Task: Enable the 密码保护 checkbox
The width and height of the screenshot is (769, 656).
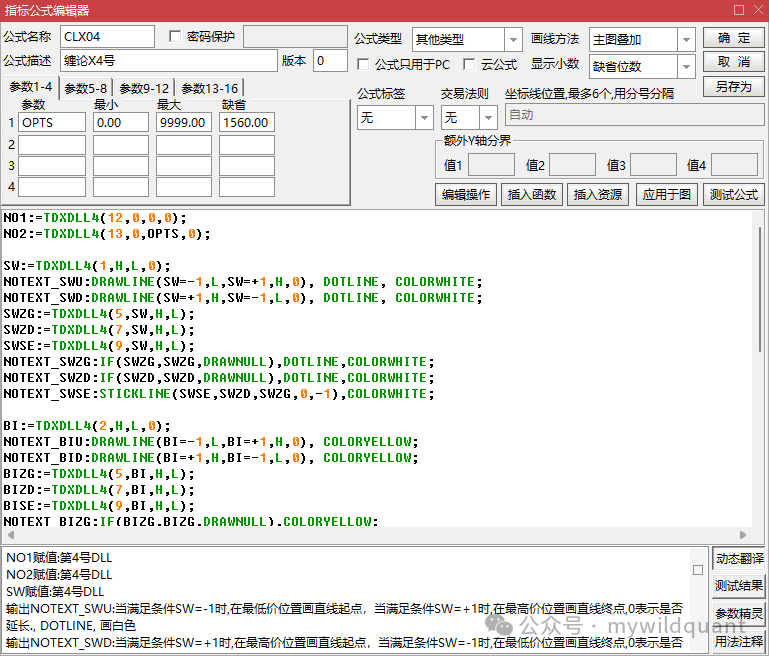Action: tap(175, 36)
